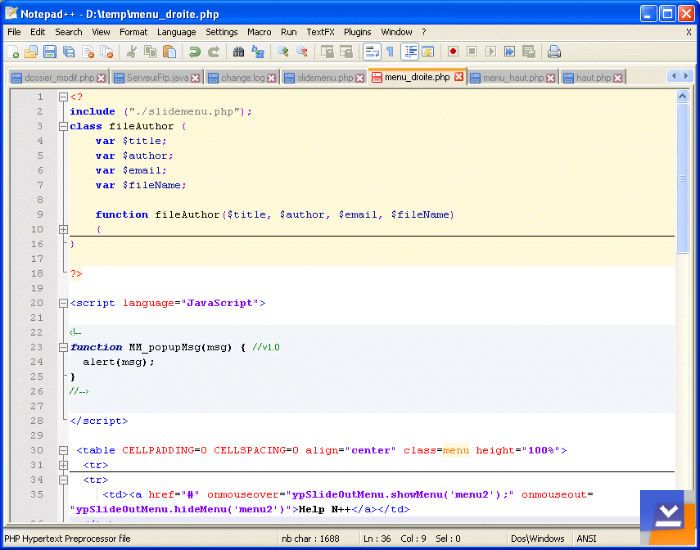Toggle word wrap in the toolbar
Image resolution: width=700 pixels, height=550 pixels.
(x=371, y=52)
